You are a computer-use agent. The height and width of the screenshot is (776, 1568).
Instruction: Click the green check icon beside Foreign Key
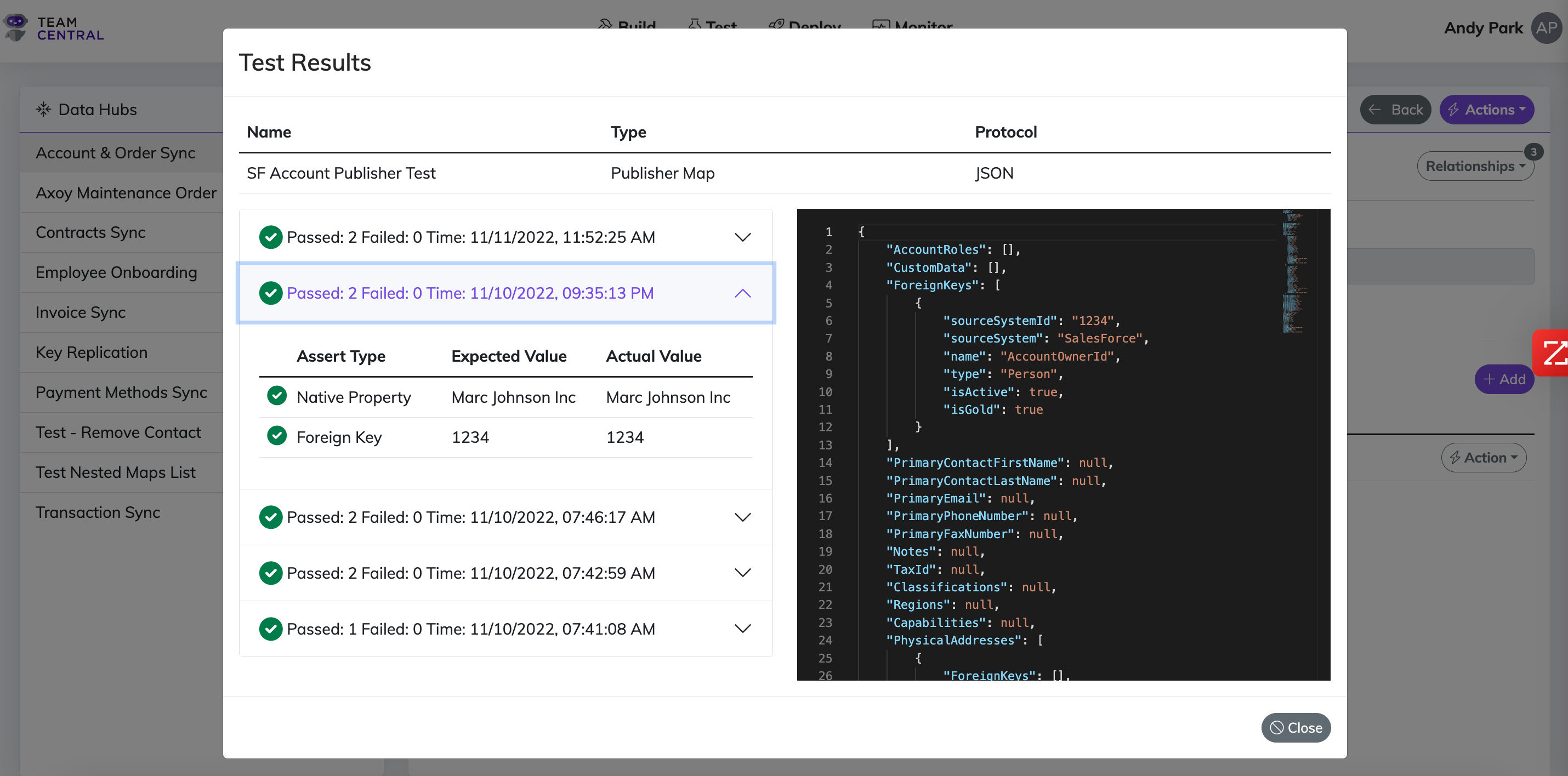pos(277,436)
